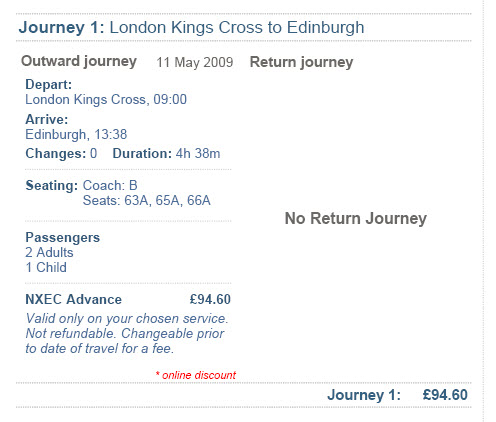Click the NXEC Advance ticket name

pyautogui.click(x=74, y=299)
